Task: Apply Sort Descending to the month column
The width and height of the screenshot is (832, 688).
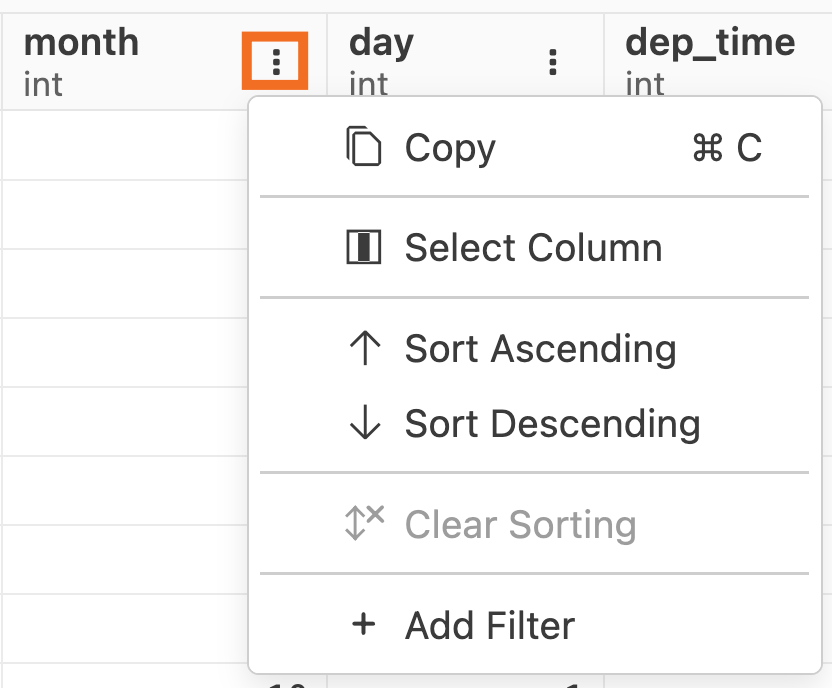Action: click(x=551, y=424)
